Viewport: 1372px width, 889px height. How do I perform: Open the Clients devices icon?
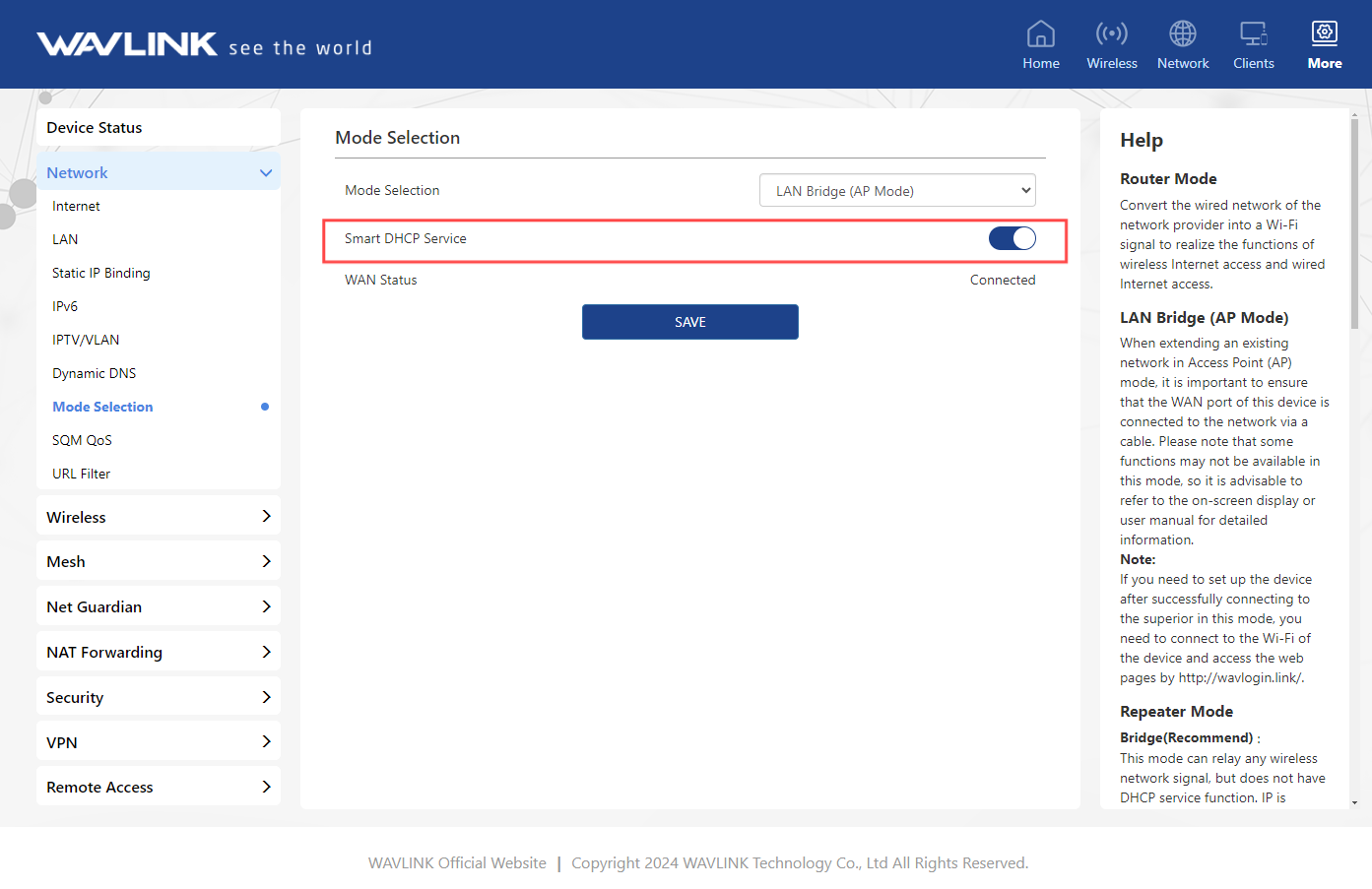(x=1253, y=34)
